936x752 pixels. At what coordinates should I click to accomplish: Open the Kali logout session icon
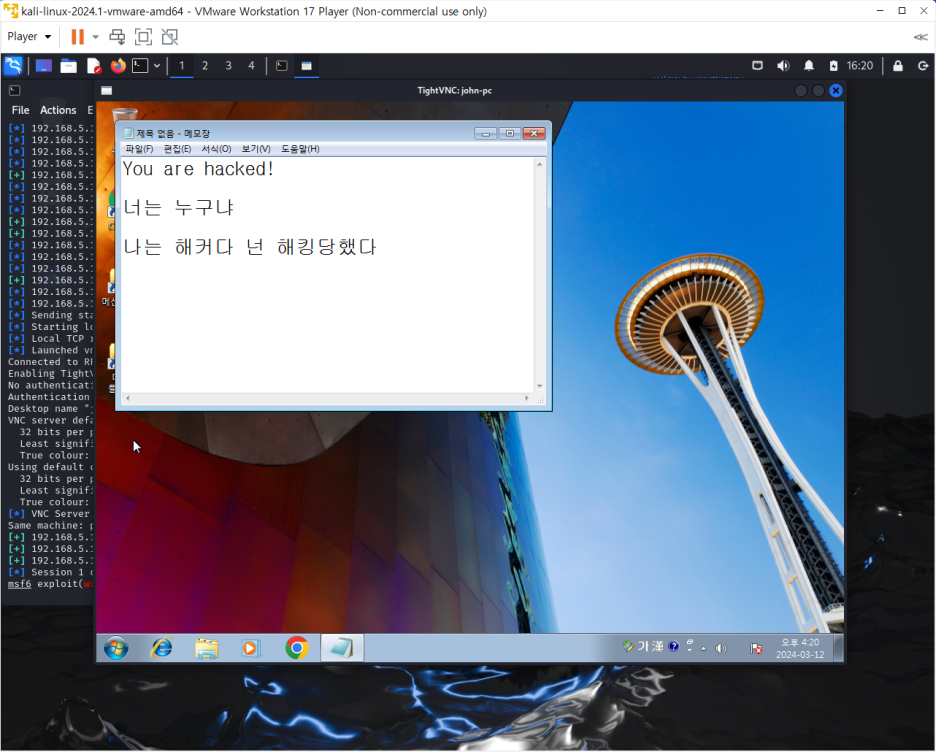pos(923,66)
